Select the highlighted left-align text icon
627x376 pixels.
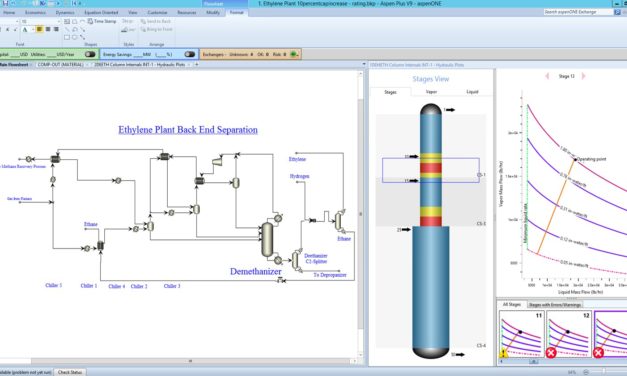[39, 29]
